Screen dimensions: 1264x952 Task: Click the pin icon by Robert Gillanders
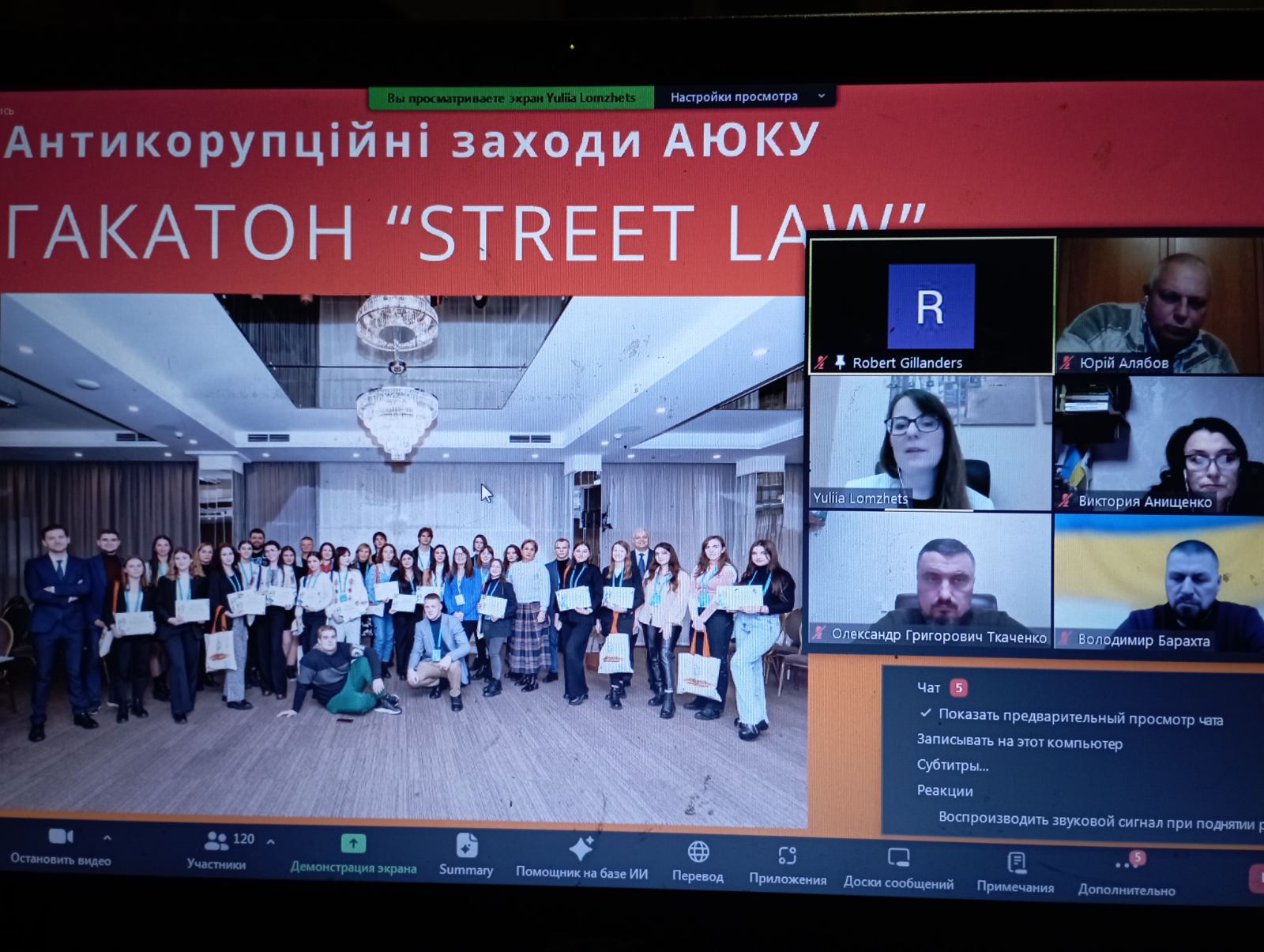click(839, 362)
